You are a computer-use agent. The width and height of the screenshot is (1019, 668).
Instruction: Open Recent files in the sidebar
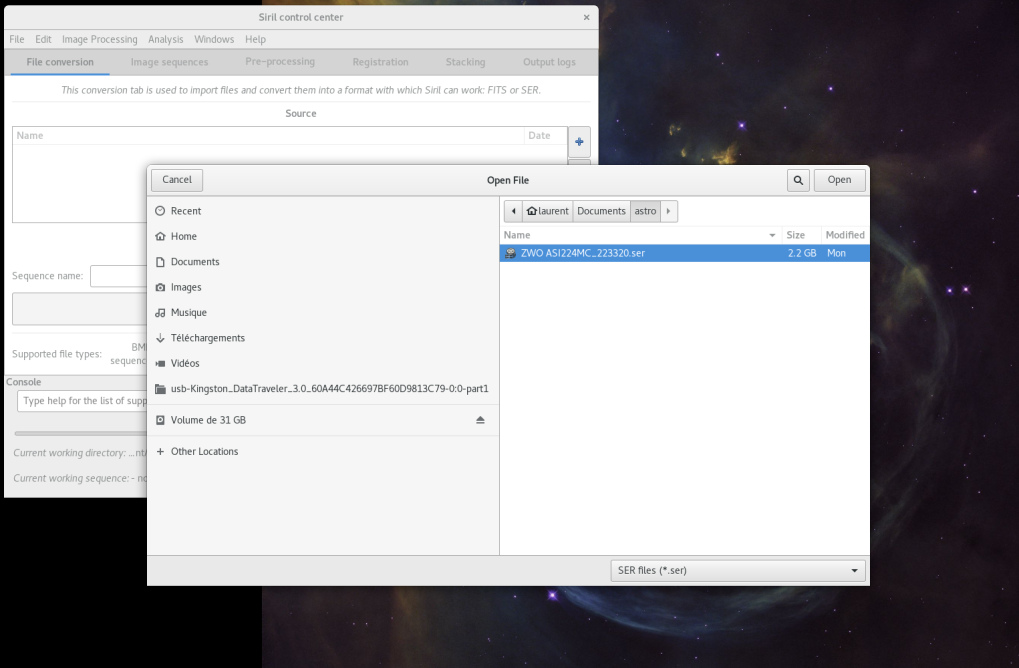click(x=185, y=211)
